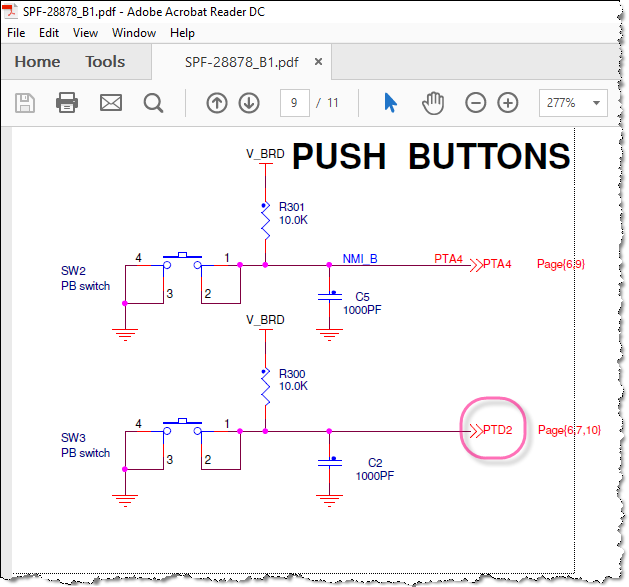Switch to the Home tab

37,62
